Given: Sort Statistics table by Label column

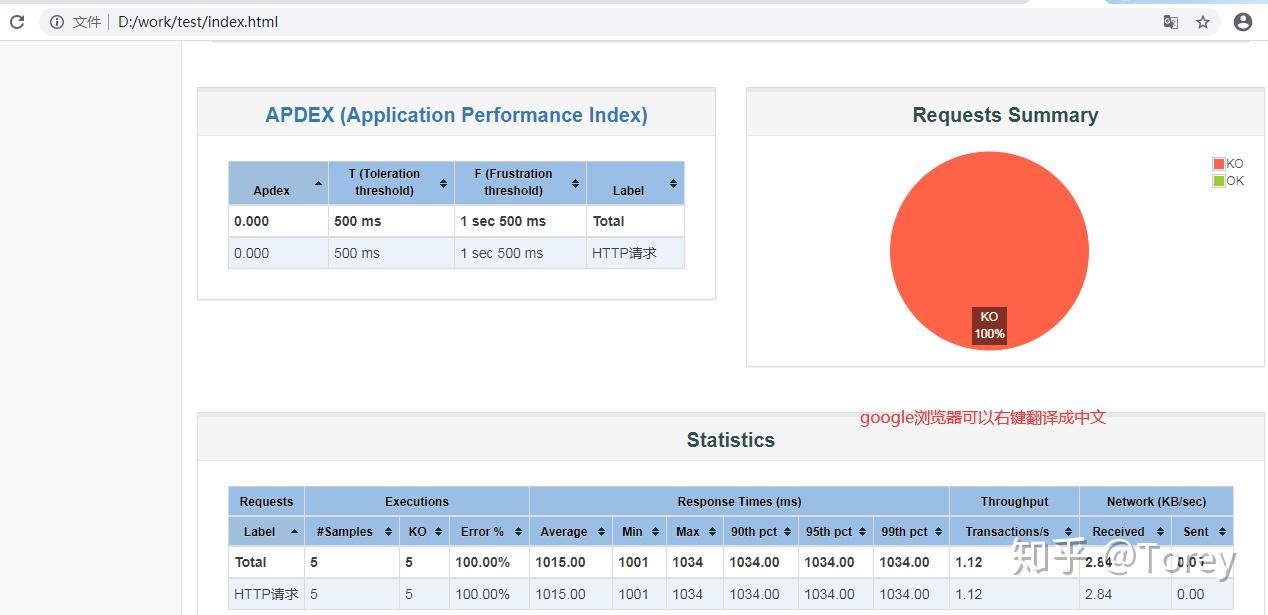Looking at the screenshot, I should (266, 531).
